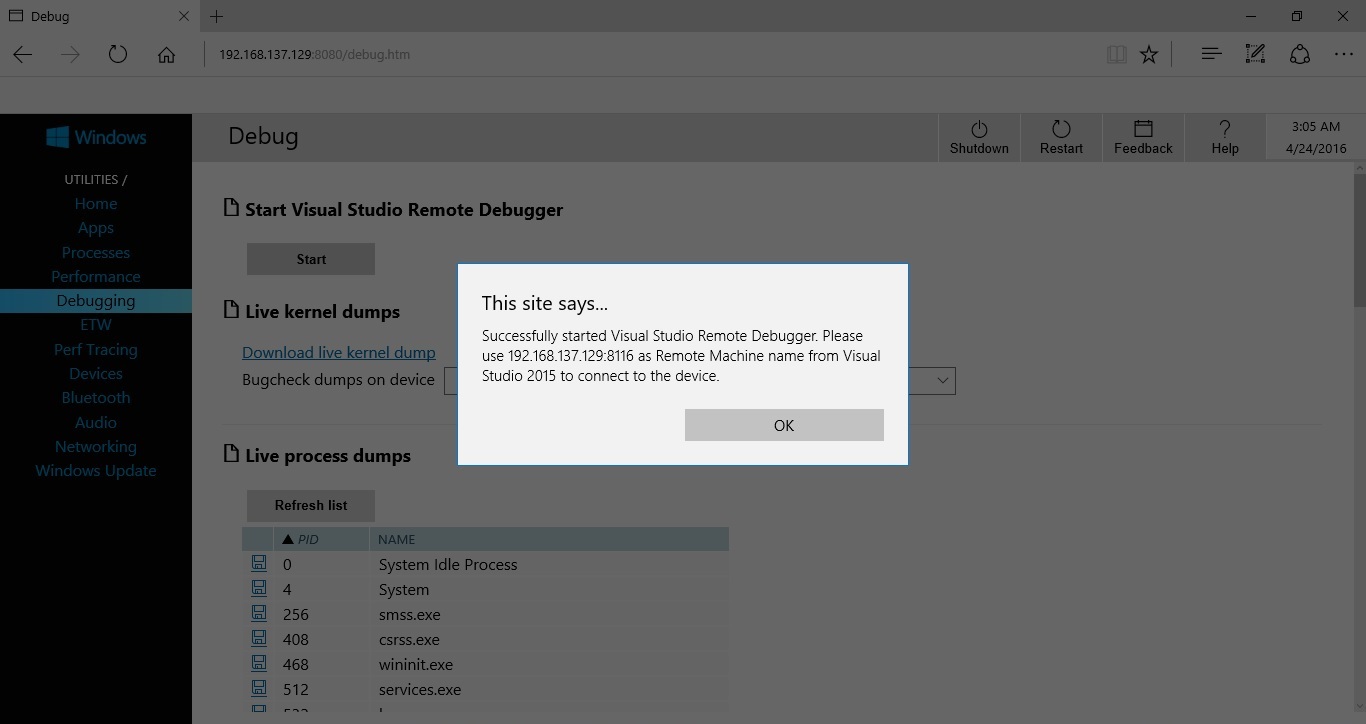
Task: Open Devices in sidebar
Action: coord(96,374)
